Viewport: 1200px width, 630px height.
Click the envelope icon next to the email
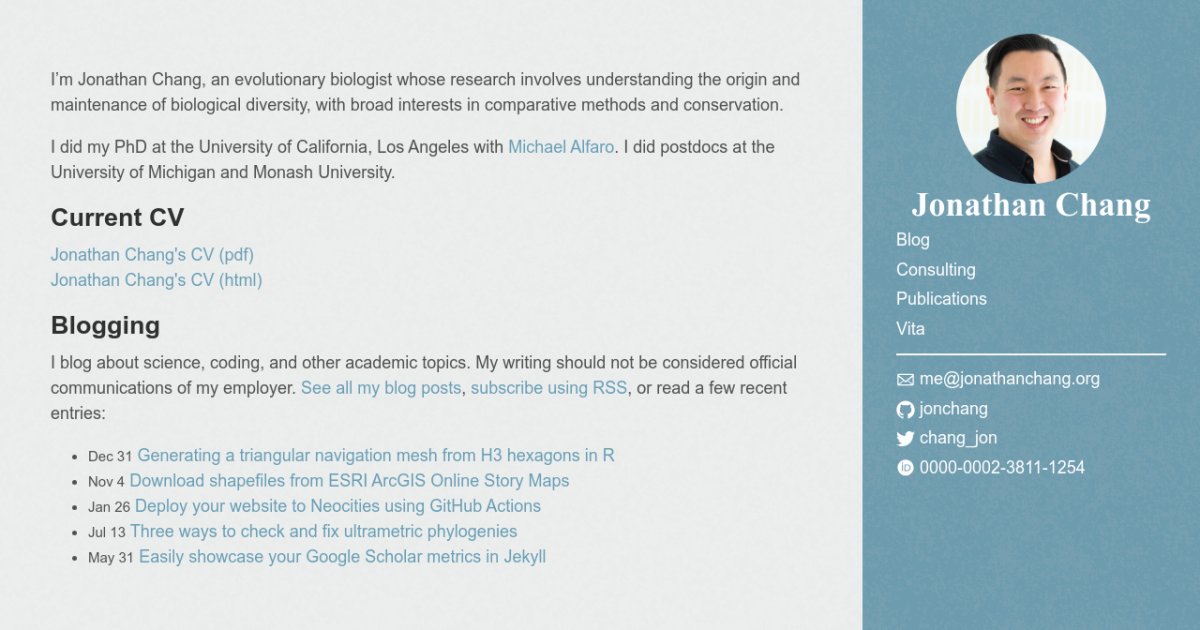click(905, 379)
